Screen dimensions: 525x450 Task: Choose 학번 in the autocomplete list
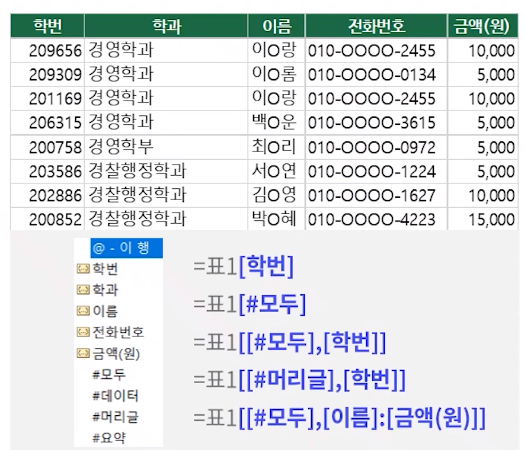(105, 269)
